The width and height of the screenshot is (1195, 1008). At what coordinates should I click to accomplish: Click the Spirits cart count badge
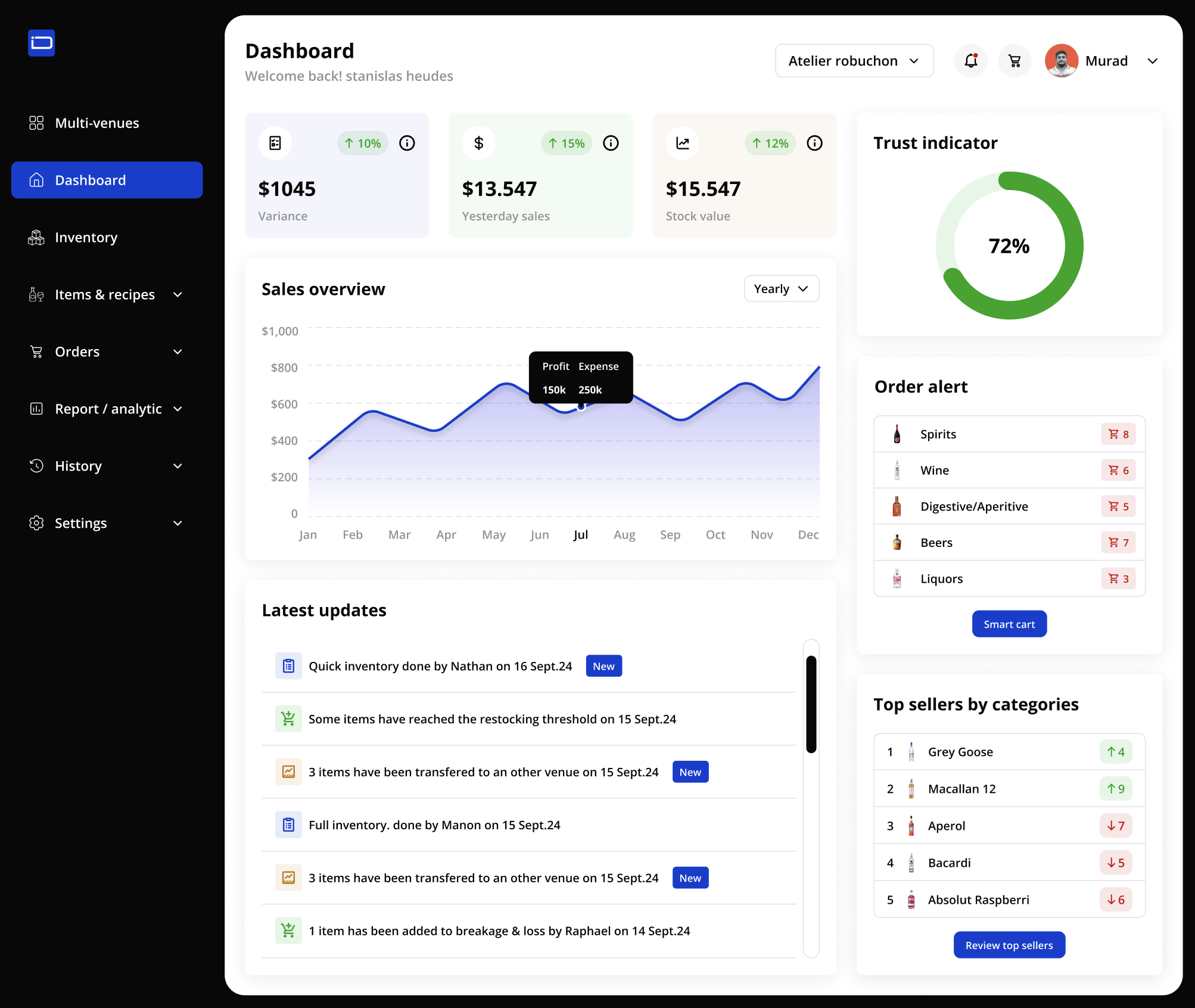pos(1118,434)
